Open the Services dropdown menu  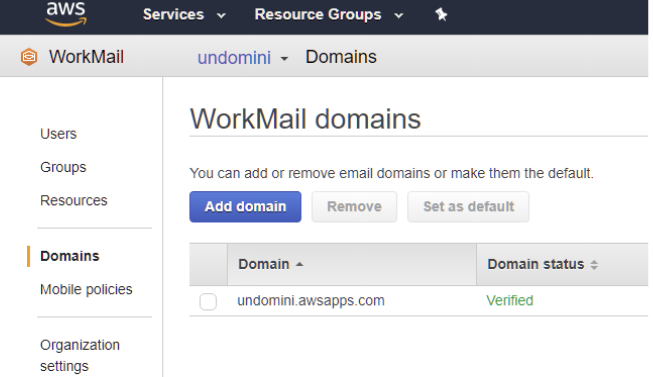pos(184,15)
